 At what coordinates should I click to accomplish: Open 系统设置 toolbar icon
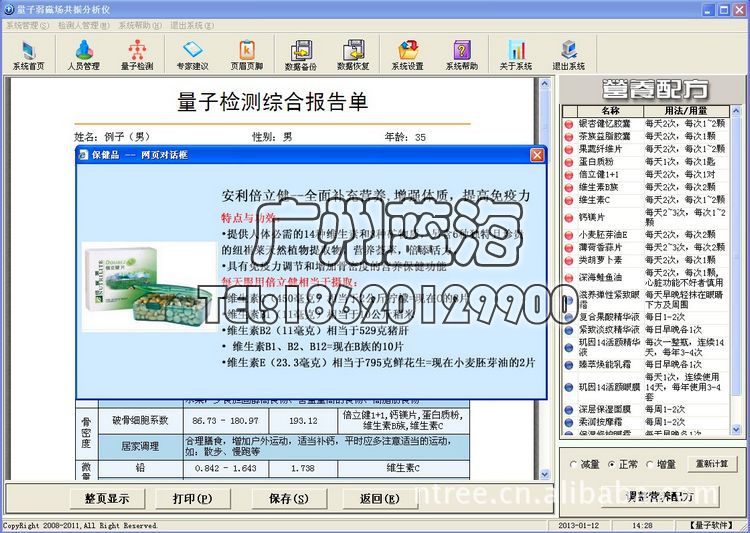coord(408,56)
